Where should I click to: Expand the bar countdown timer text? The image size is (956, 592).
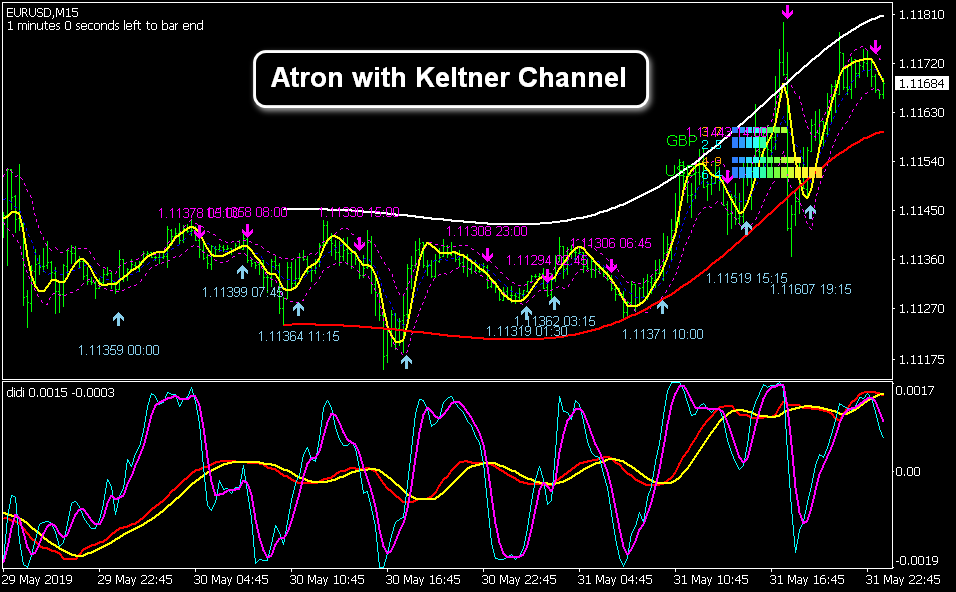(x=105, y=27)
